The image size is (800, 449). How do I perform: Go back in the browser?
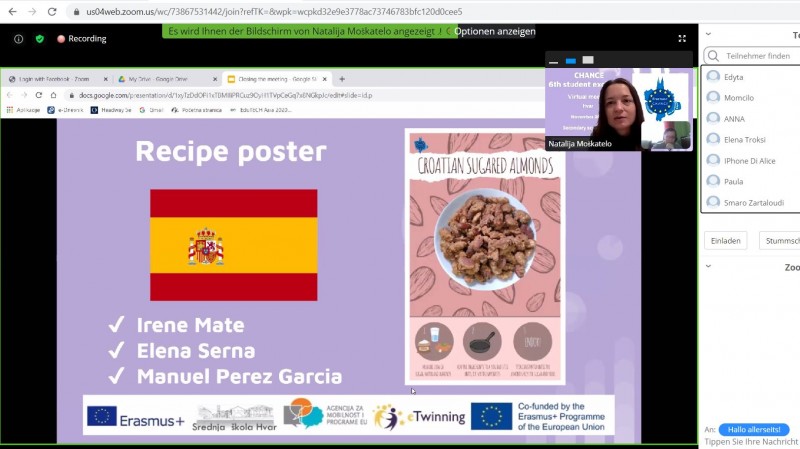(12, 11)
